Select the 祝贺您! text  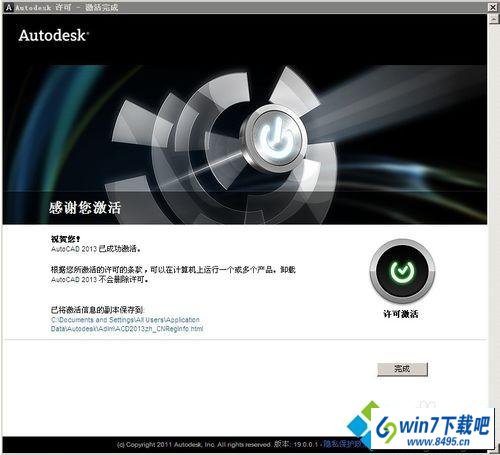tap(65, 239)
